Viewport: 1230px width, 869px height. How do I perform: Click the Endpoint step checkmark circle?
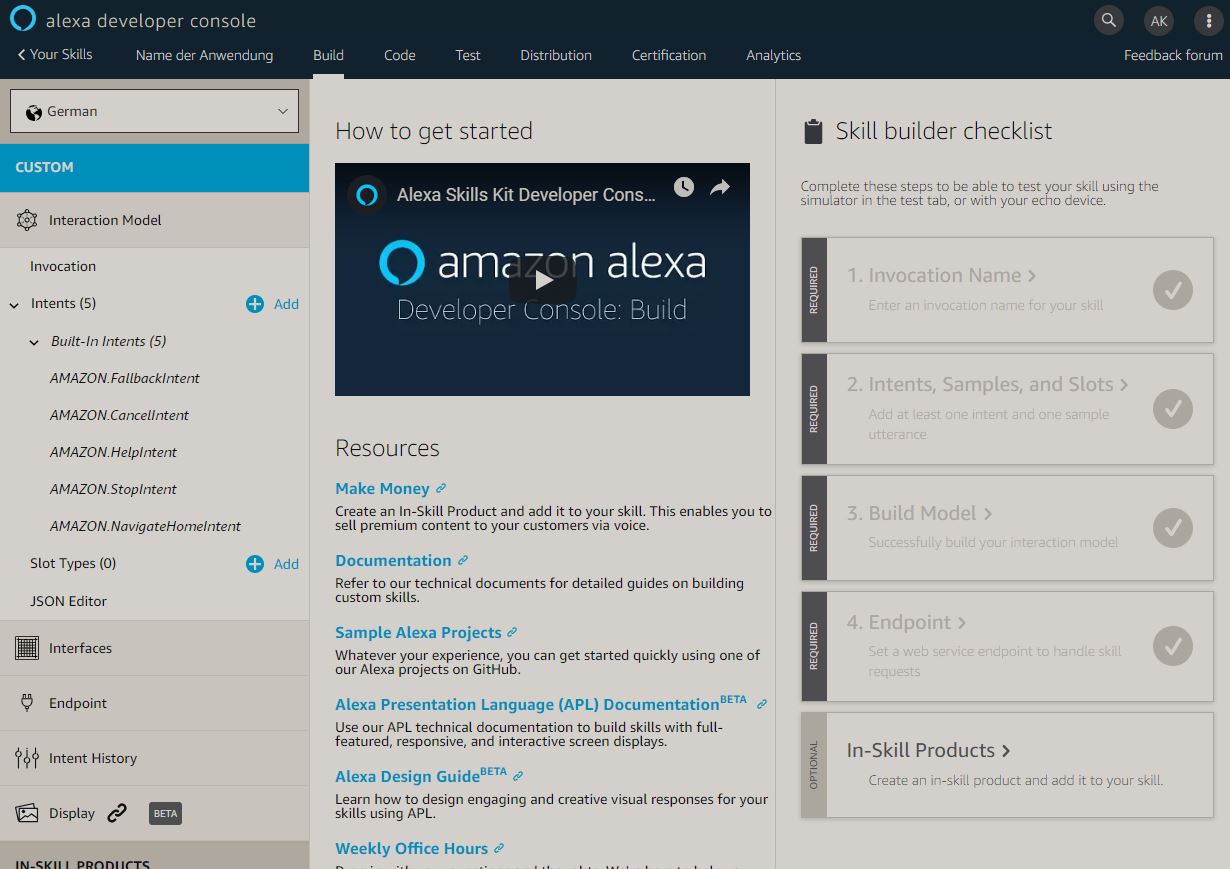[x=1173, y=646]
